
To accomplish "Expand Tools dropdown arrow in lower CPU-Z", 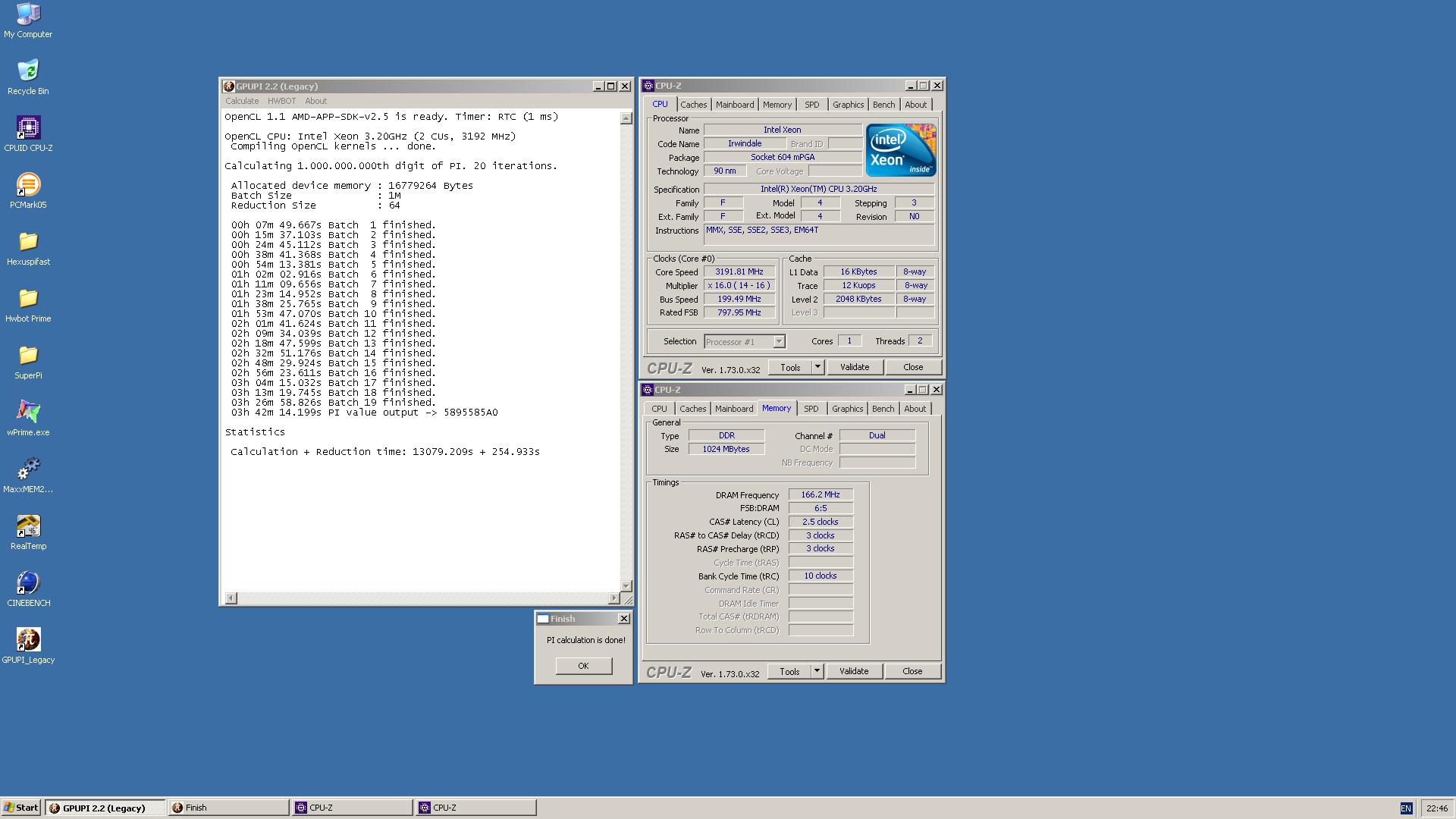I will coord(817,671).
